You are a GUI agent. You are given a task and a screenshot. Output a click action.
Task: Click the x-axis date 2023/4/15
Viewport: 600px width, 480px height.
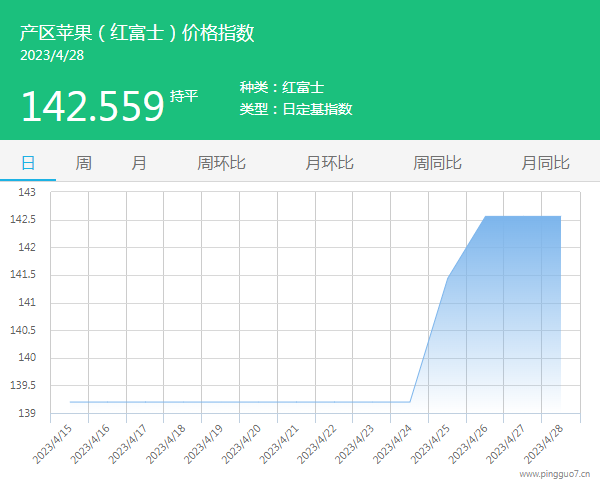[52, 444]
